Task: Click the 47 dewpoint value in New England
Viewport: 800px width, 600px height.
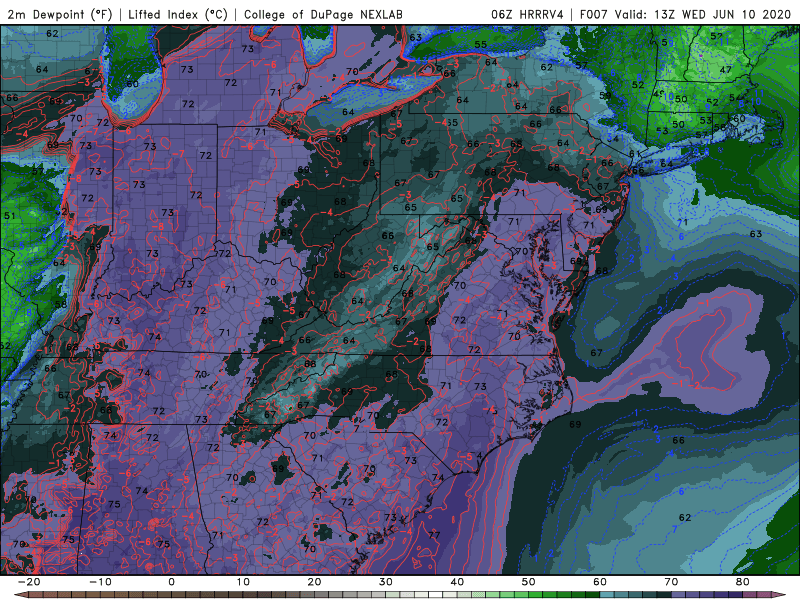Action: tap(726, 70)
